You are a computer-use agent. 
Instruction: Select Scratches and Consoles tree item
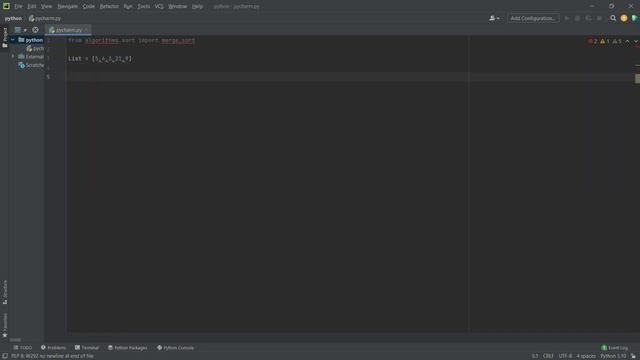click(31, 65)
